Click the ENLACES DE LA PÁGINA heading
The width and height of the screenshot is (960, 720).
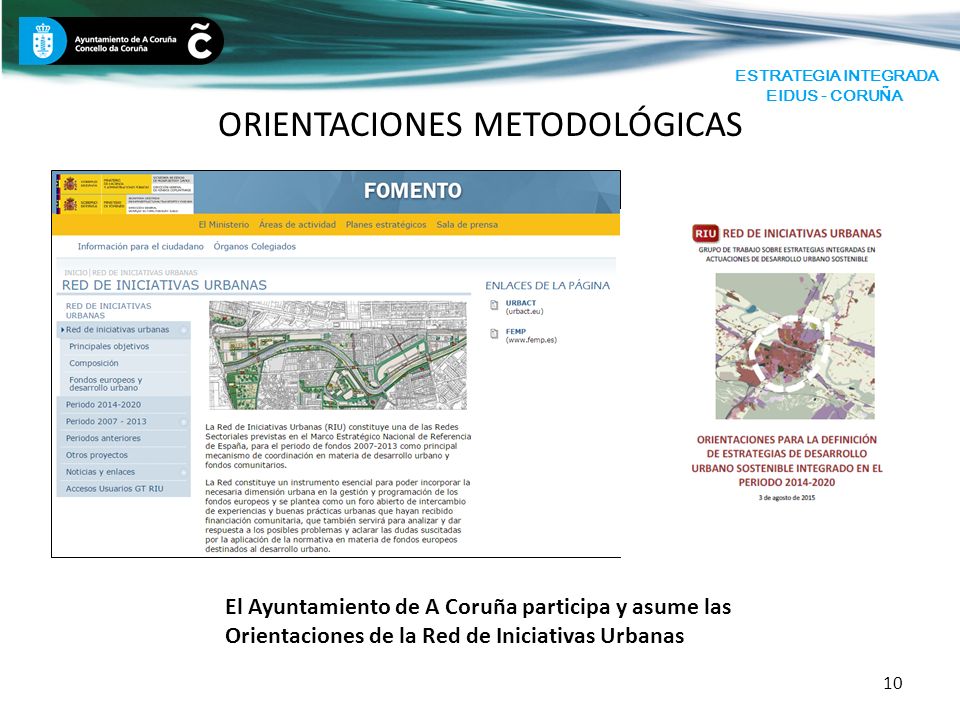point(547,285)
